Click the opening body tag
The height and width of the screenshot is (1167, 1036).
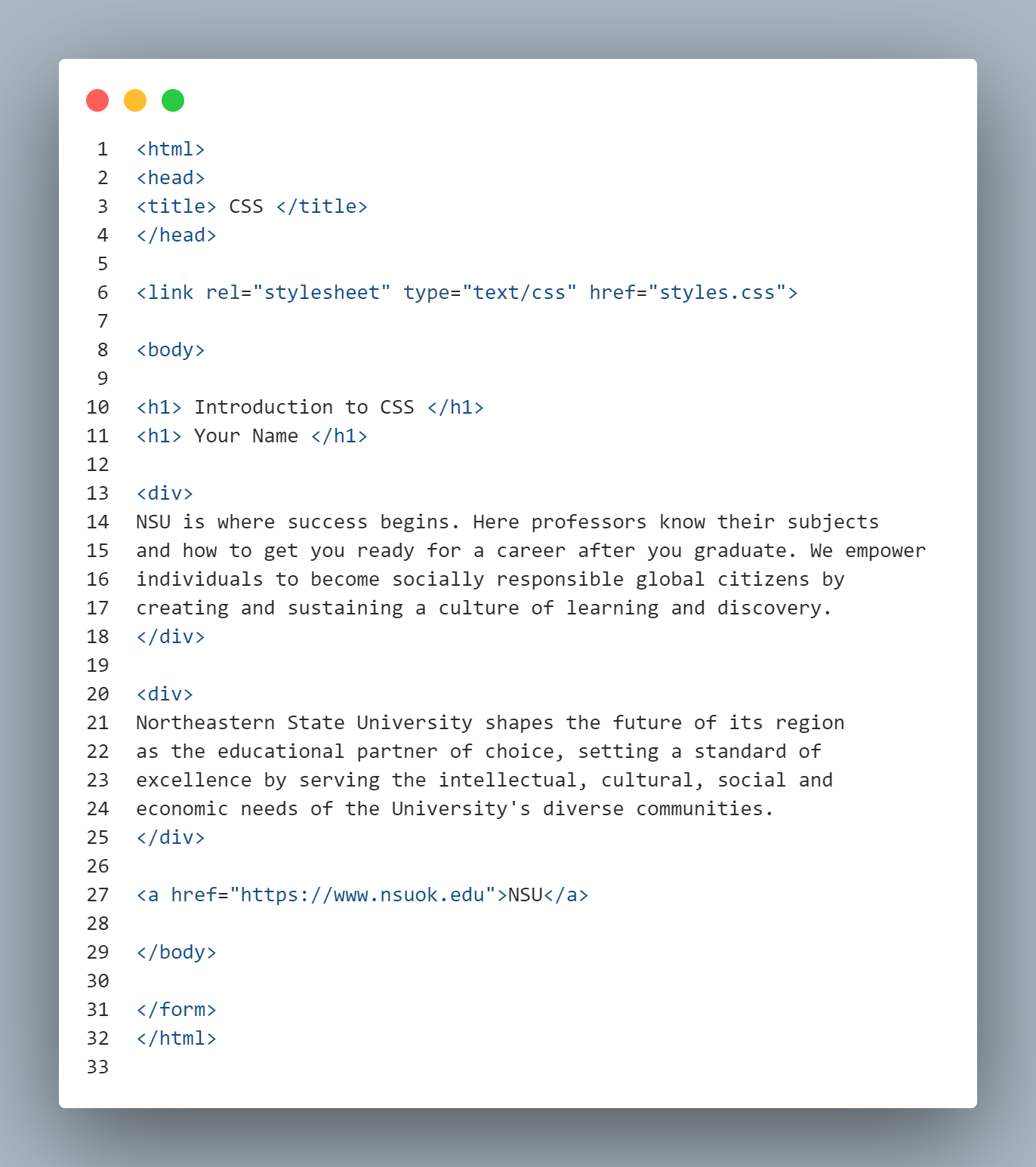(171, 350)
